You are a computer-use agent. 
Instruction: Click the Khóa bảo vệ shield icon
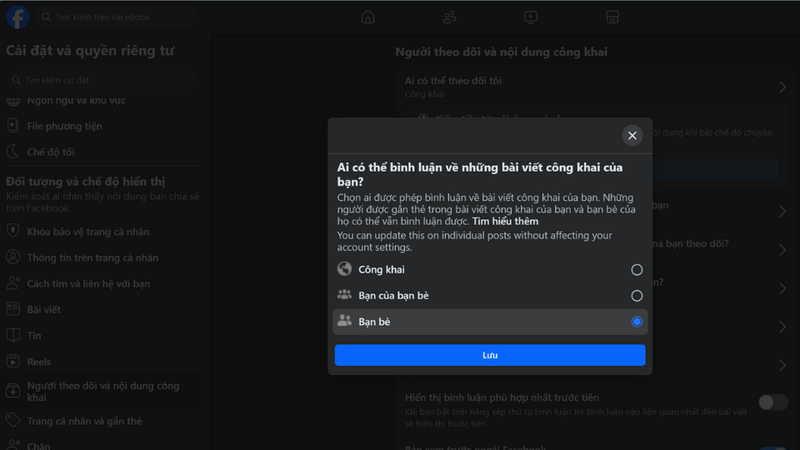(x=13, y=231)
